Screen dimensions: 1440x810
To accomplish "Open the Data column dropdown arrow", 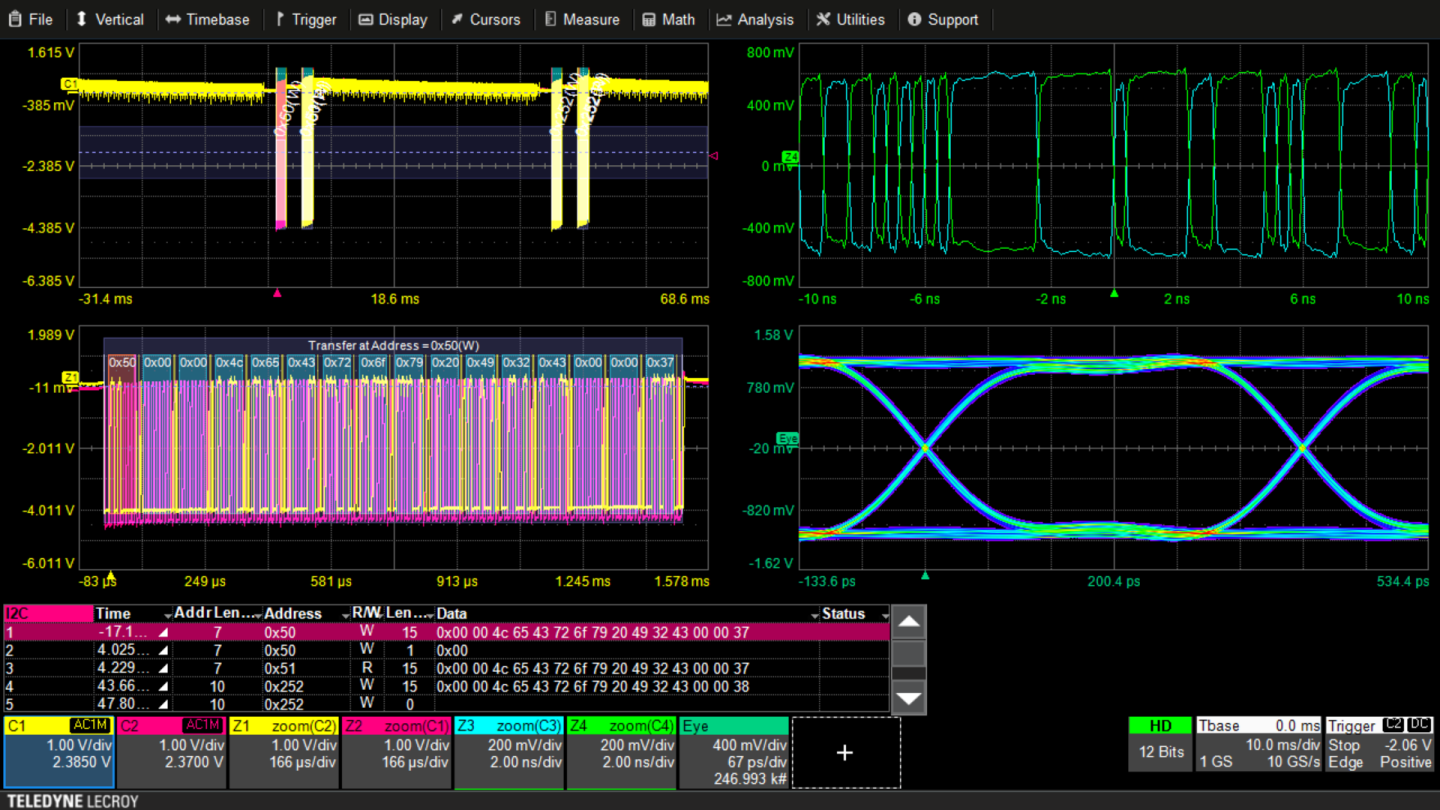I will (x=814, y=614).
